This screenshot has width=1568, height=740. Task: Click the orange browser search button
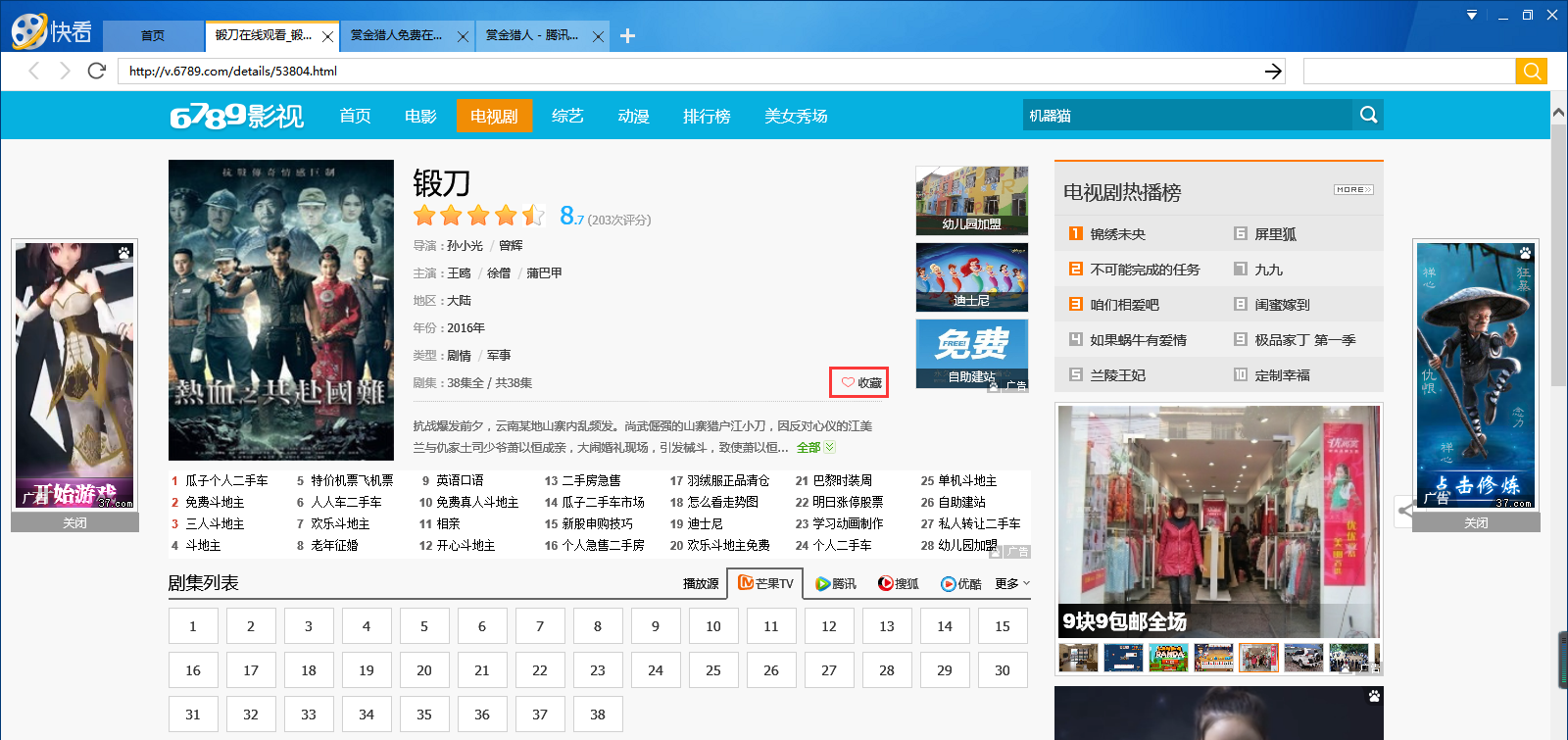1531,71
